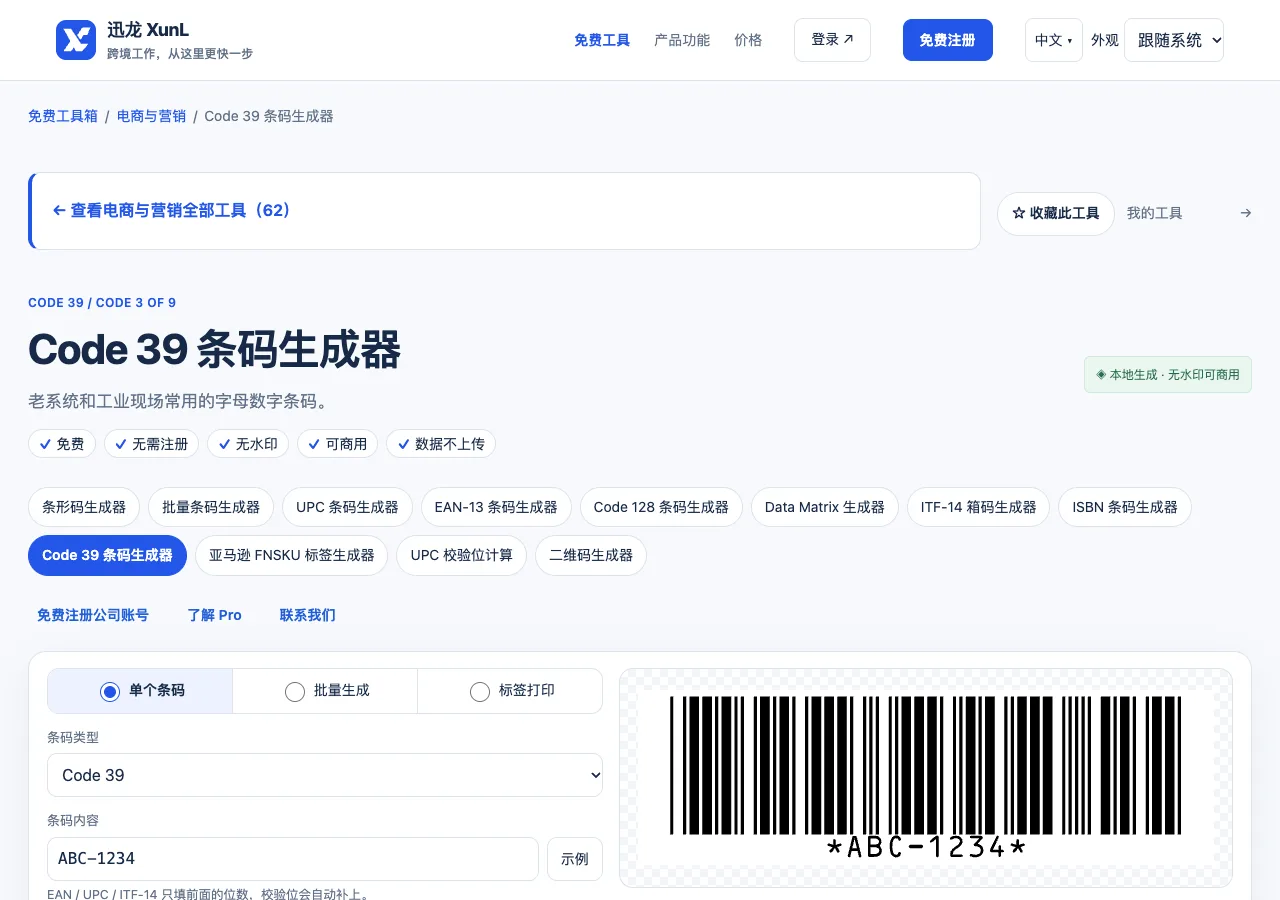
Task: Click the arrow next to 我的工具
Action: pos(1245,213)
